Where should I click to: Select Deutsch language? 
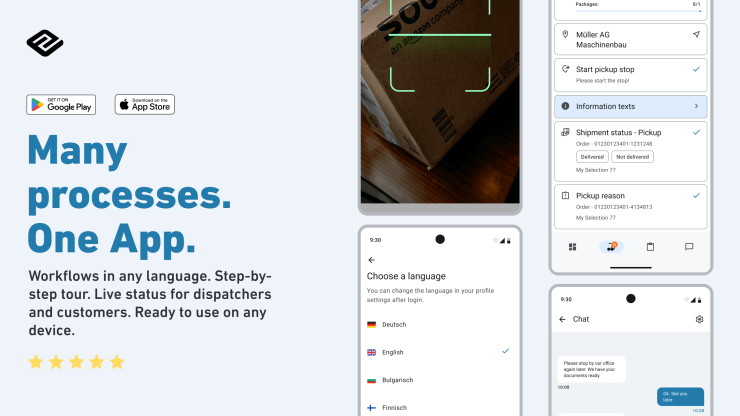point(439,324)
